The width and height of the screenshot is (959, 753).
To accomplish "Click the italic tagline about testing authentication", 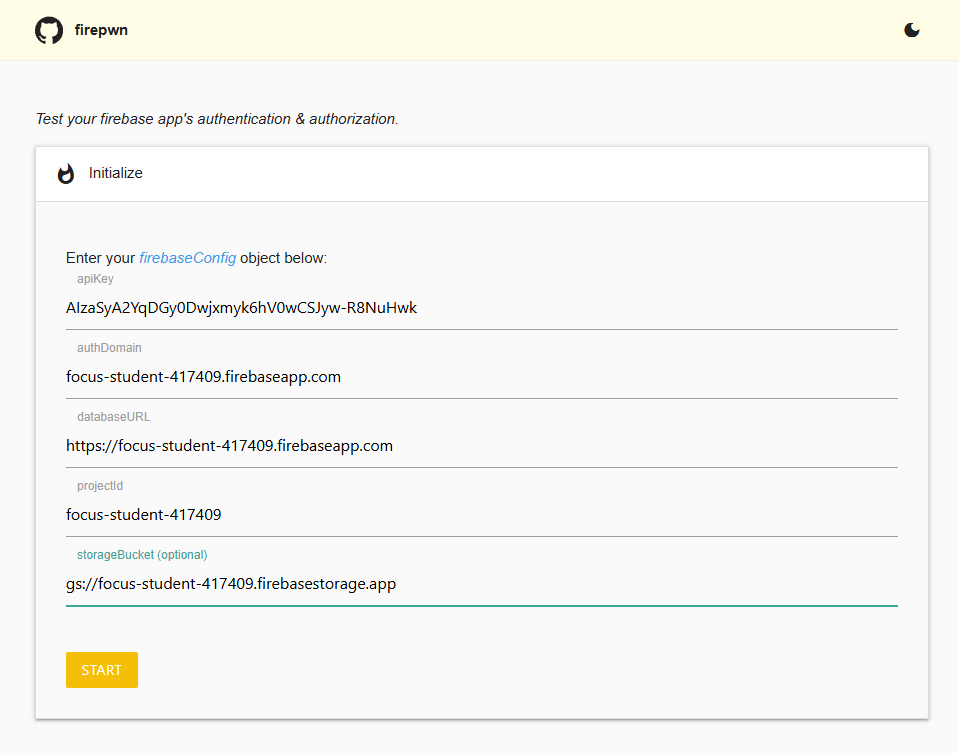I will click(x=217, y=119).
